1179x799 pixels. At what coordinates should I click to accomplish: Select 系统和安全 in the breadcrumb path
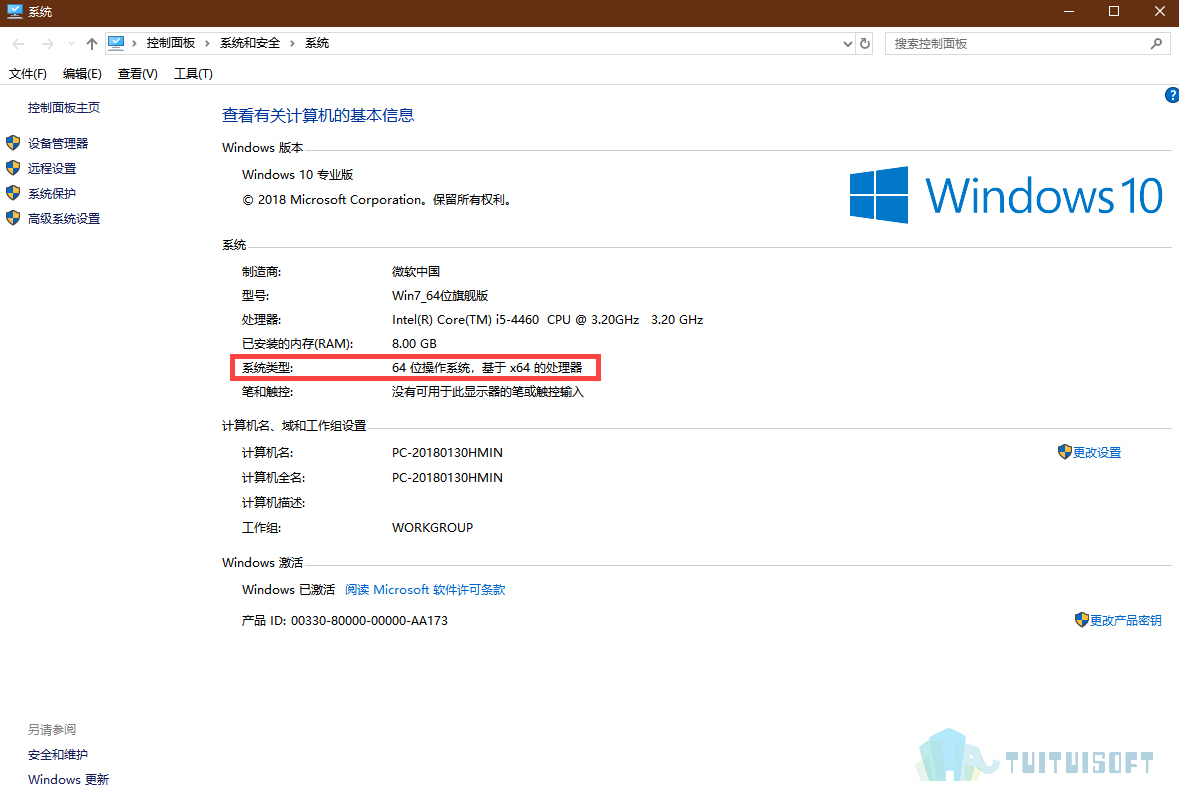250,43
